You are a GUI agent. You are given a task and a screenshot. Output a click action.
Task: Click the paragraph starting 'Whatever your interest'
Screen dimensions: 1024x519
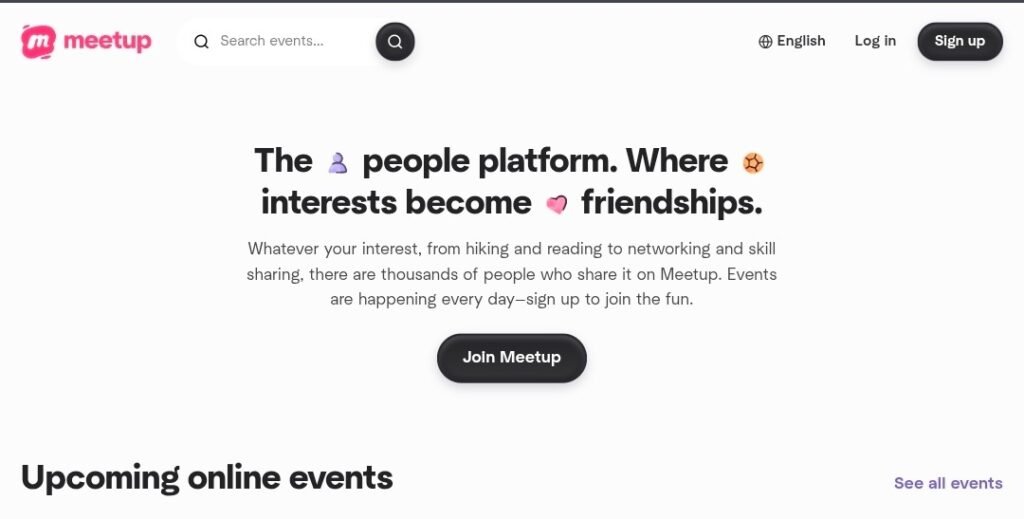pyautogui.click(x=512, y=273)
